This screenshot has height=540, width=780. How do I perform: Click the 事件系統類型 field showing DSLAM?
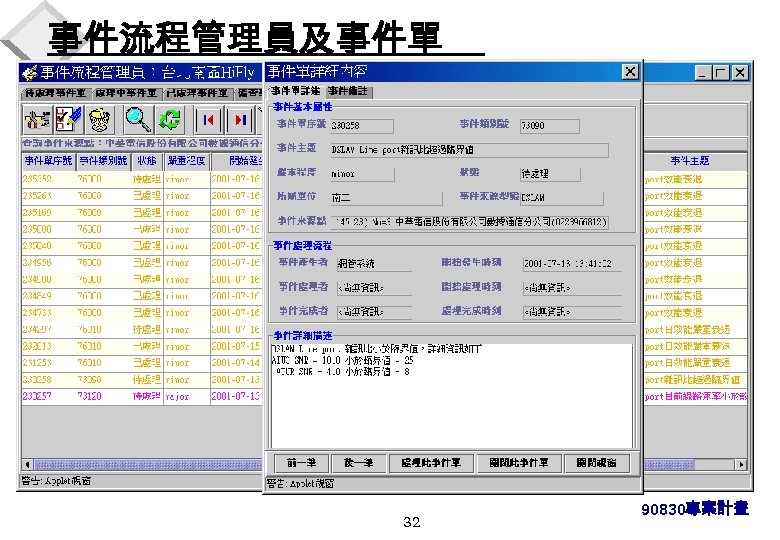pos(562,198)
